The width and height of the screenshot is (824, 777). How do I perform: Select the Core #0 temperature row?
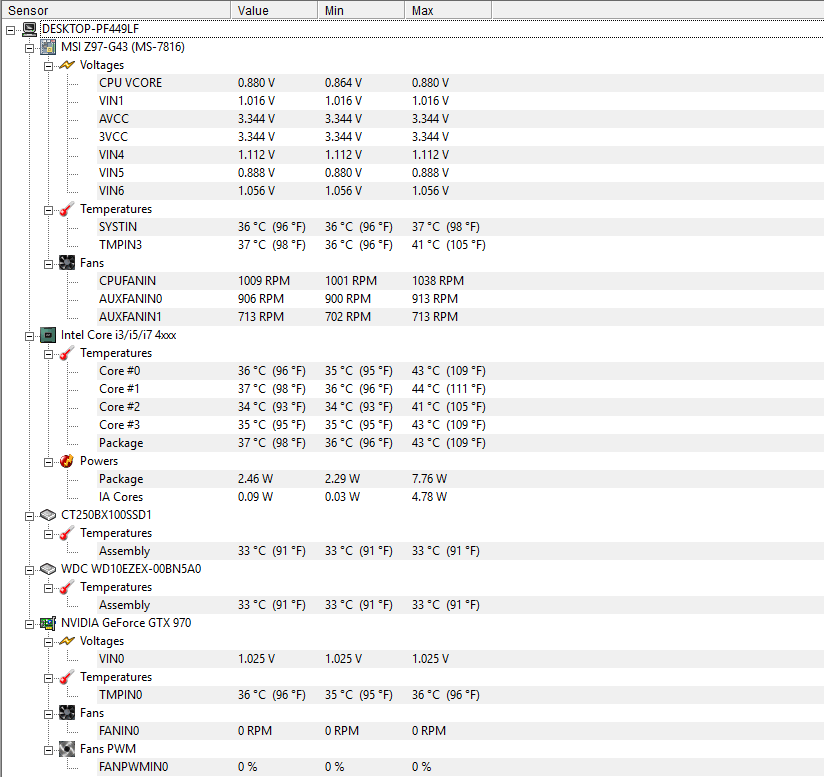click(x=460, y=371)
